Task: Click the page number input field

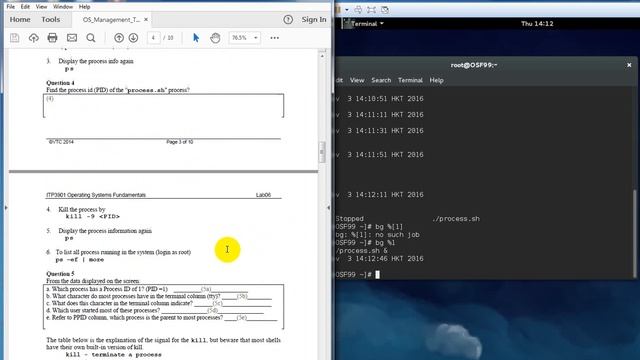Action: click(153, 38)
